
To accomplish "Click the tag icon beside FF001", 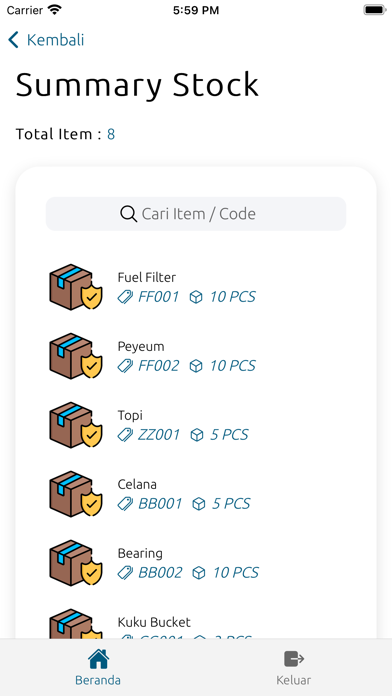I will (x=125, y=297).
